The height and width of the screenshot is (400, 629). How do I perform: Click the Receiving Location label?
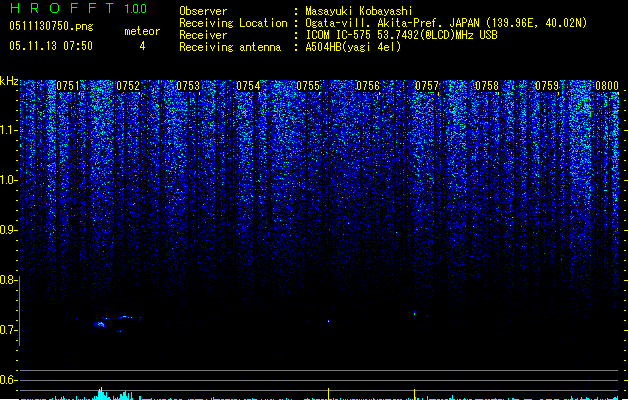[x=233, y=23]
